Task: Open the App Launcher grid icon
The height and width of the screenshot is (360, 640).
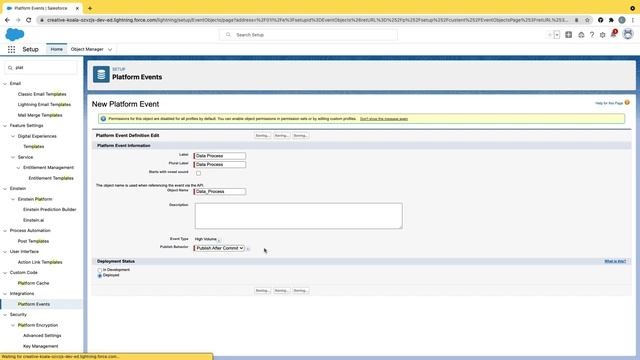Action: click(x=11, y=49)
